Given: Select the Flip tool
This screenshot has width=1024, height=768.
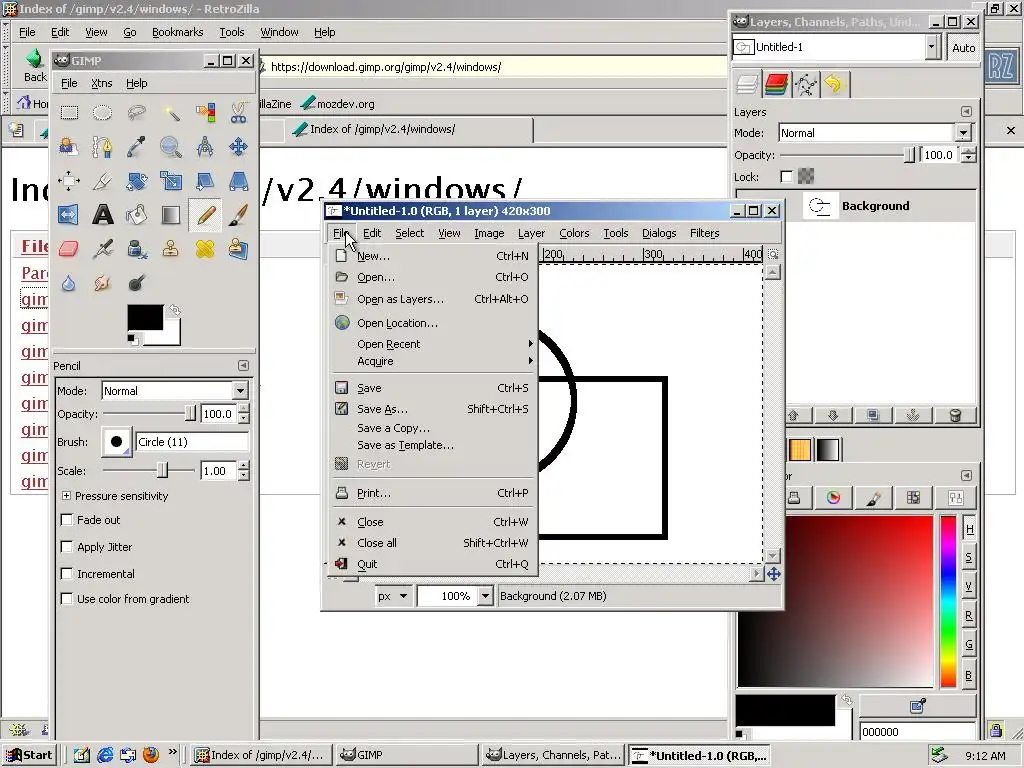Looking at the screenshot, I should point(69,215).
